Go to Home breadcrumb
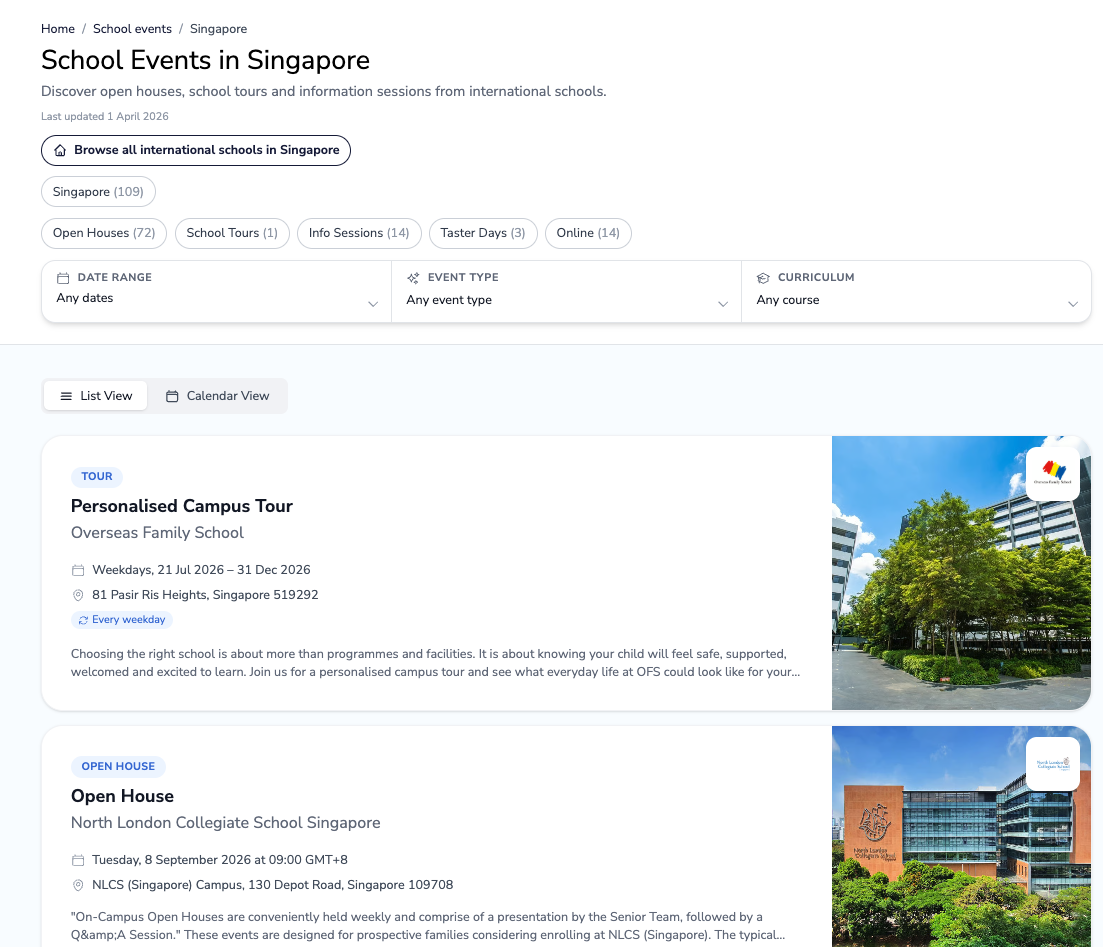This screenshot has width=1103, height=947. click(58, 29)
